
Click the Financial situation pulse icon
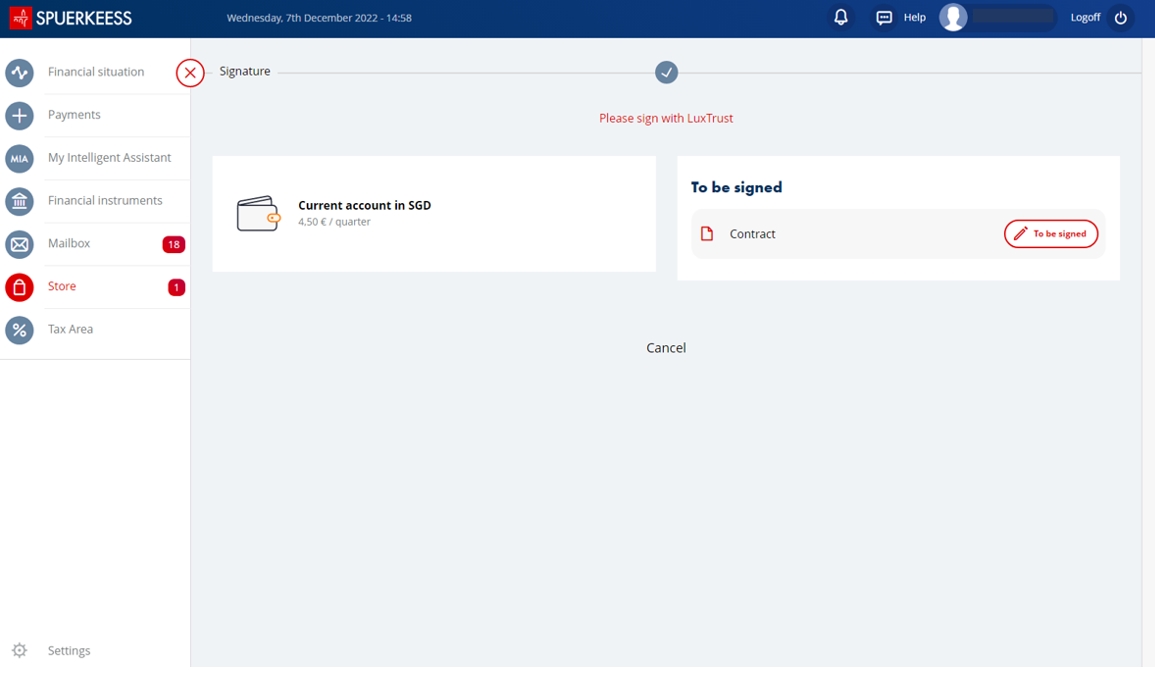coord(19,73)
